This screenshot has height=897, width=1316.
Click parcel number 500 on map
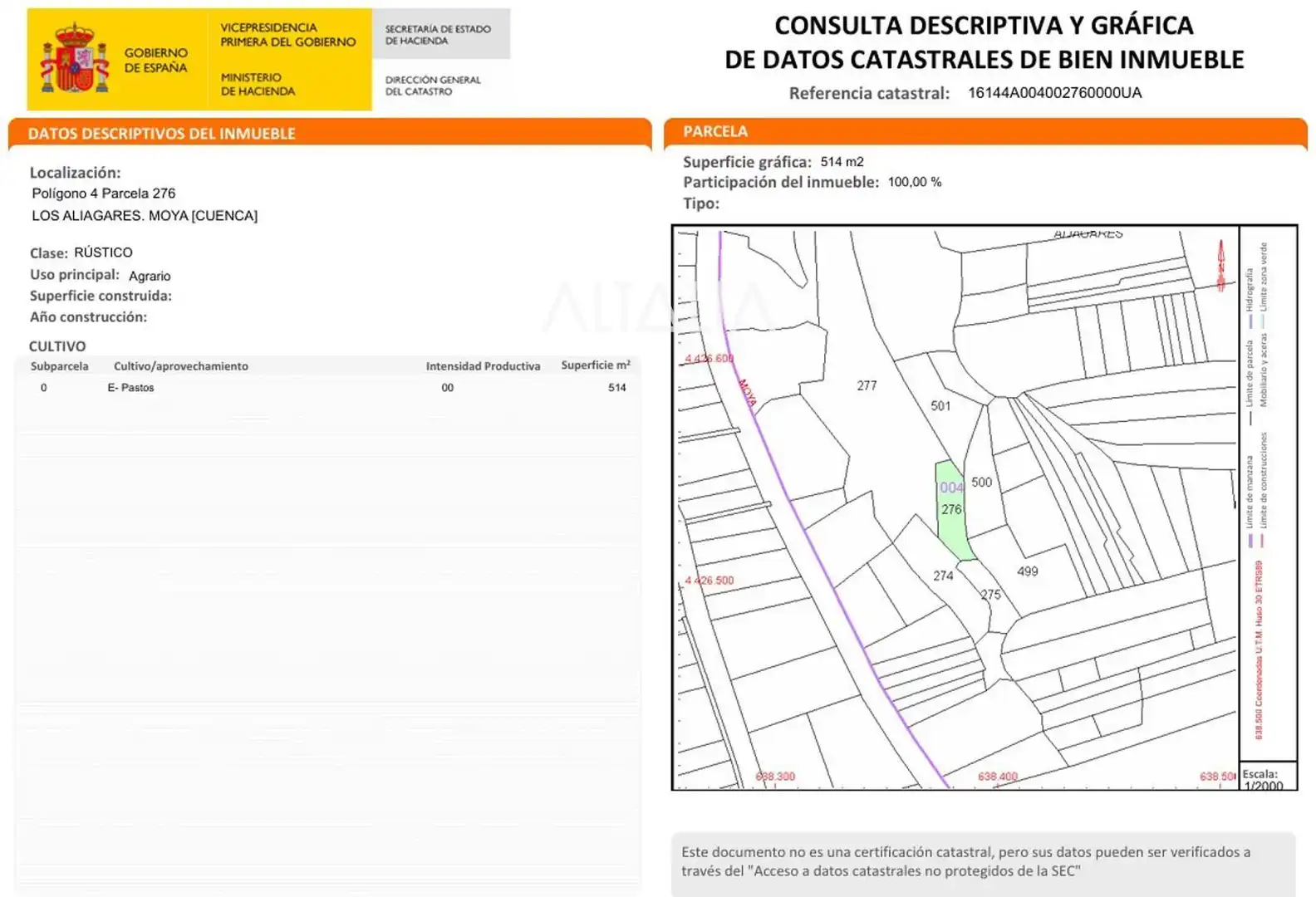981,483
